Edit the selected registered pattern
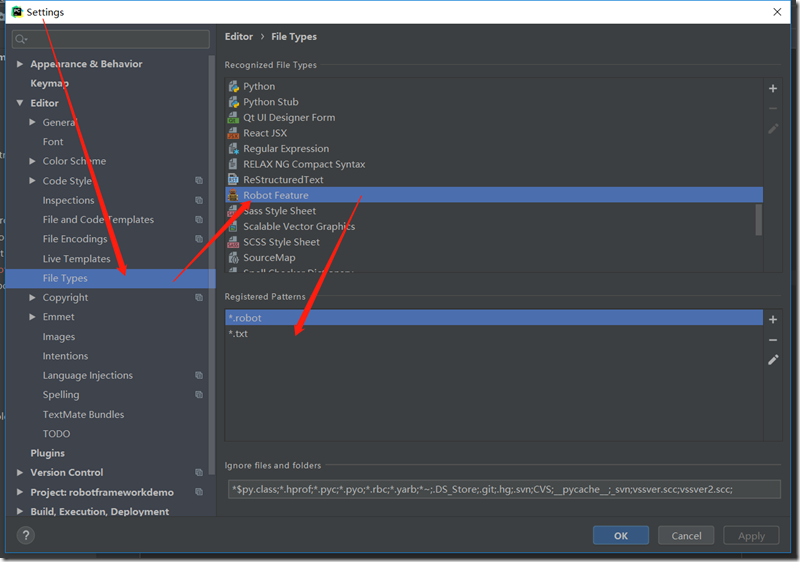 click(773, 360)
